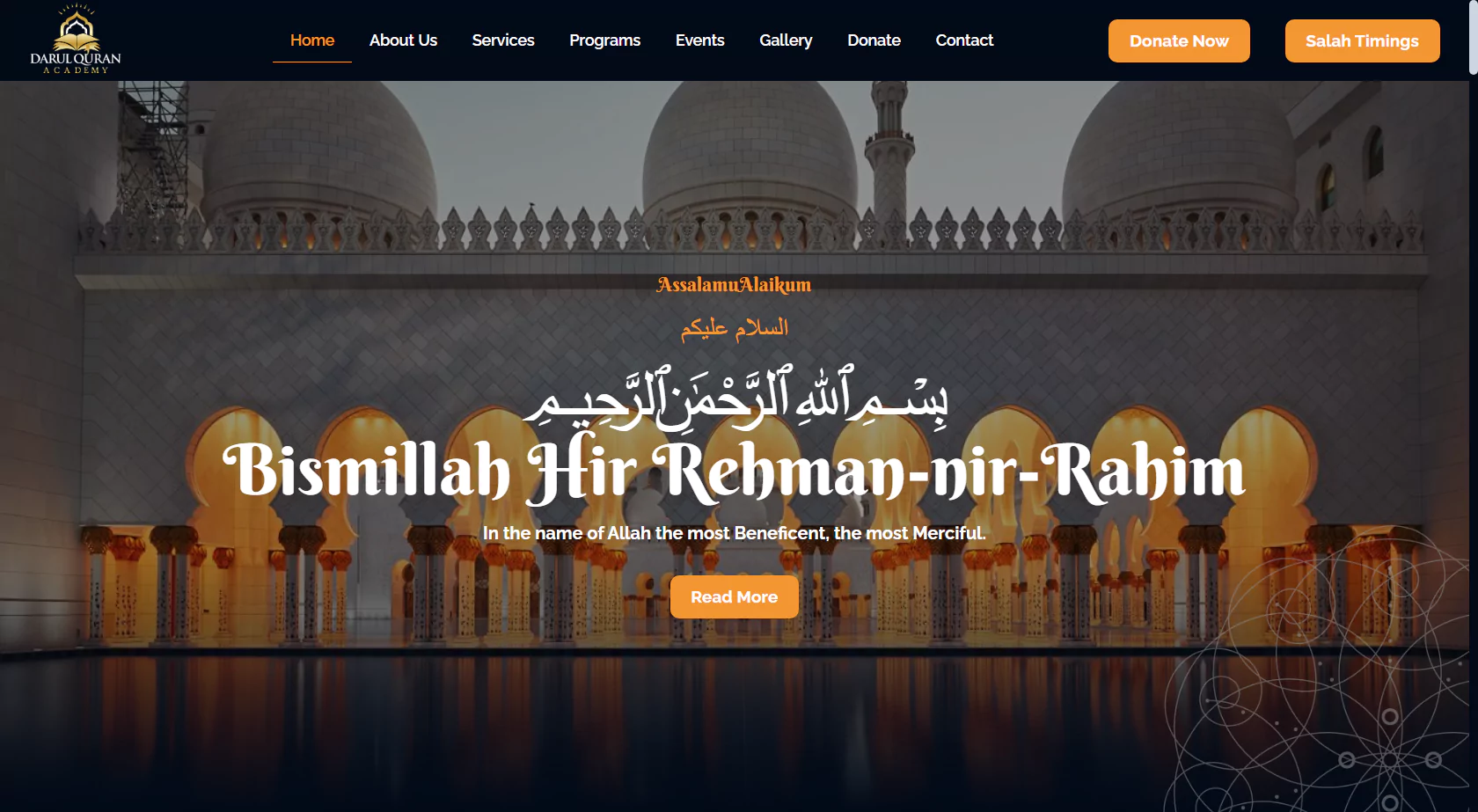The height and width of the screenshot is (812, 1478).
Task: Click the Bismillah Hir Rehman-nir-Rahim heading
Action: (x=734, y=471)
